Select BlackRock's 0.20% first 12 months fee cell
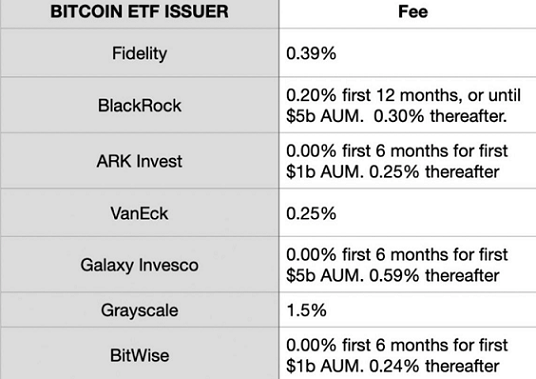This screenshot has height=379, width=536. 407,105
